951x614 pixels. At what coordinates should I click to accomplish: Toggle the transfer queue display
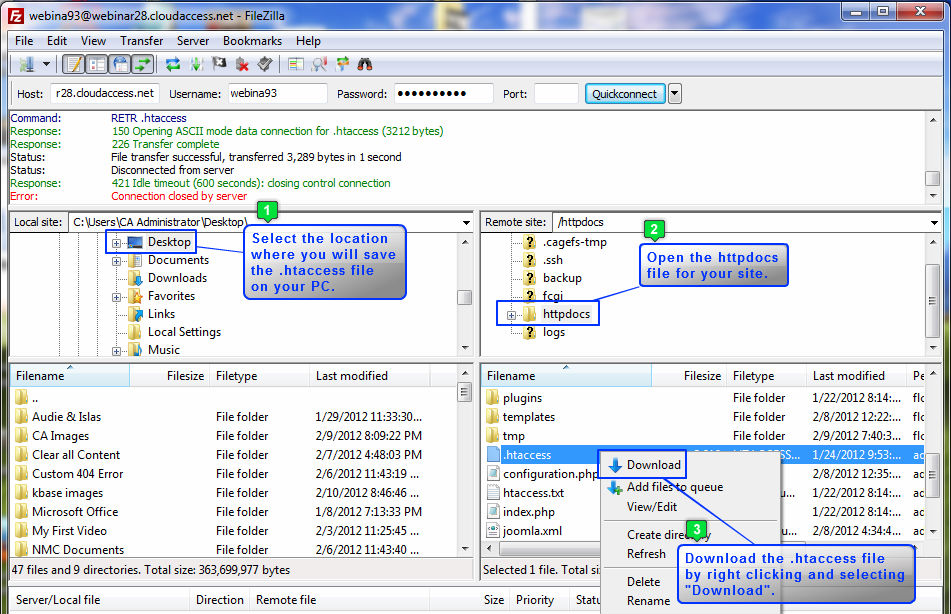point(143,64)
